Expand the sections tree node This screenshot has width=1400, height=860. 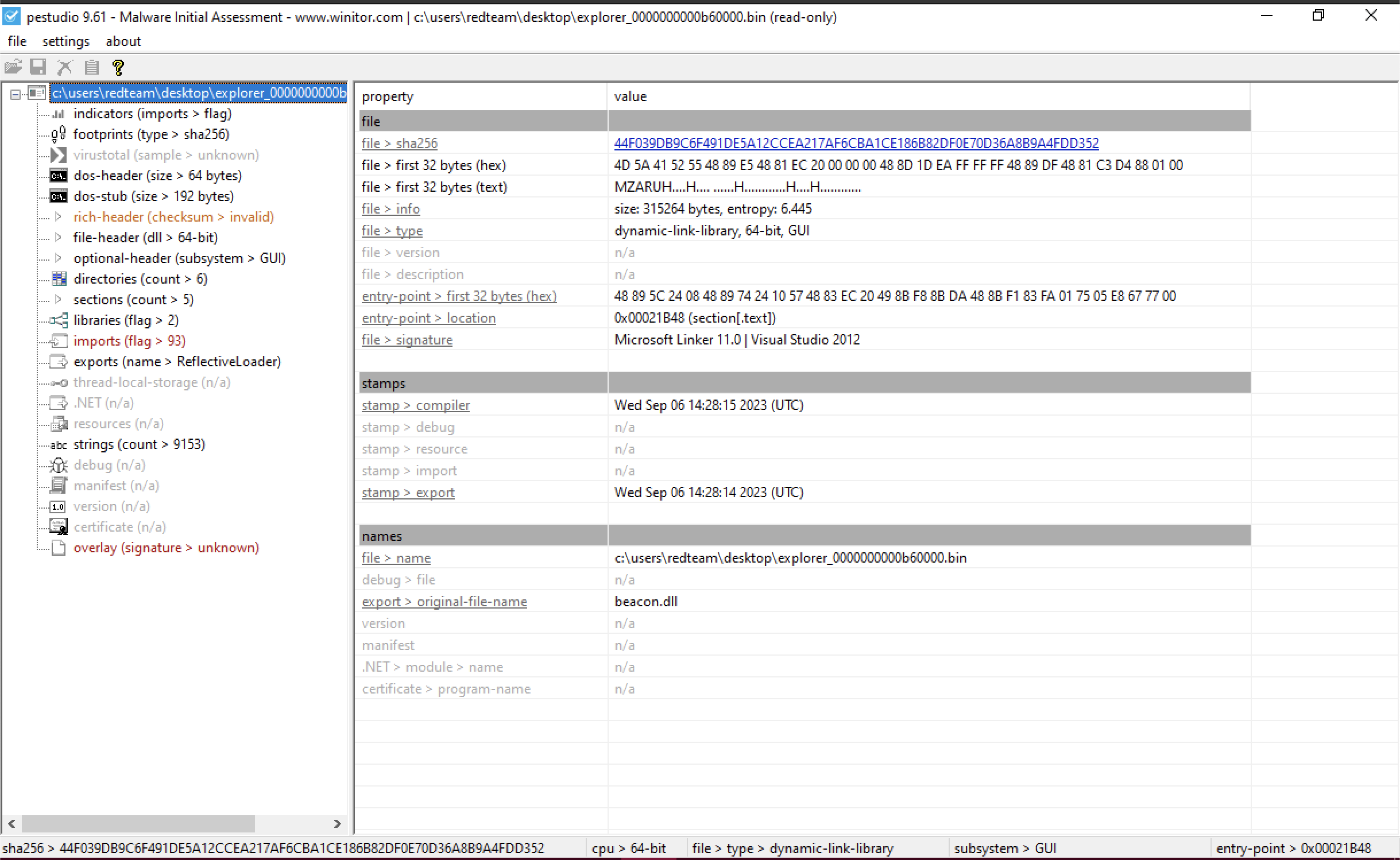58,300
